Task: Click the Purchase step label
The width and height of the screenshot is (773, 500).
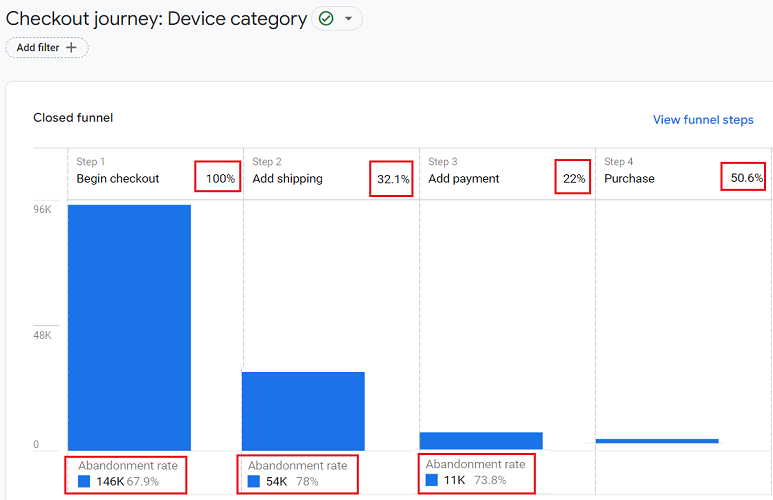Action: tap(630, 179)
